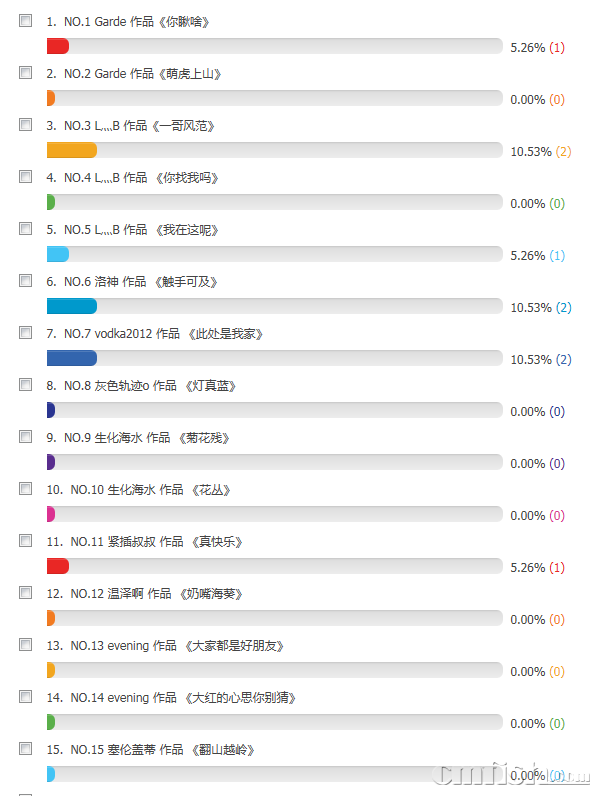
Task: Click the vote count (2) for 《触手可及》
Action: click(x=564, y=307)
